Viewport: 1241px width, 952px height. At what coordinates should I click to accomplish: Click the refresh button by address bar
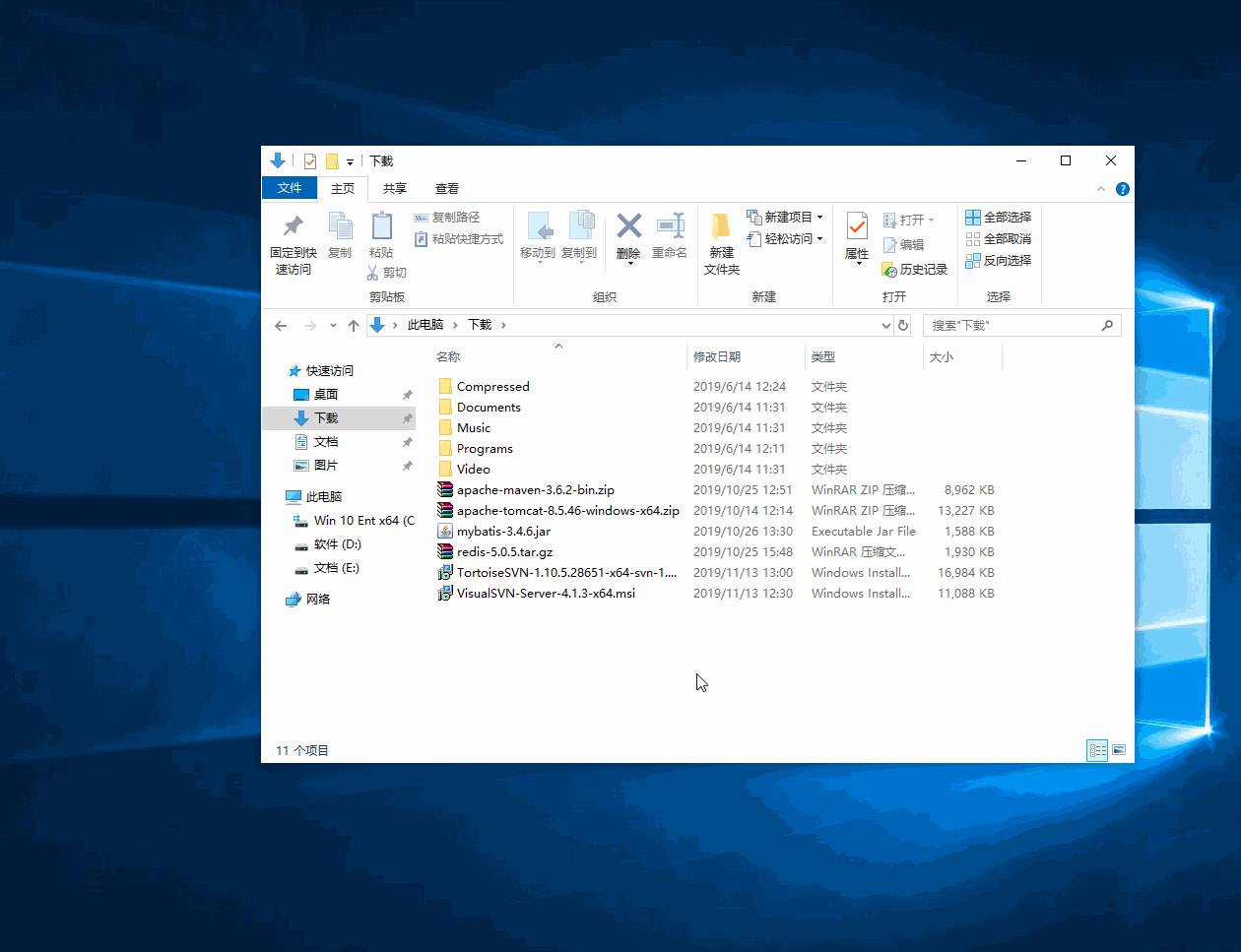903,325
